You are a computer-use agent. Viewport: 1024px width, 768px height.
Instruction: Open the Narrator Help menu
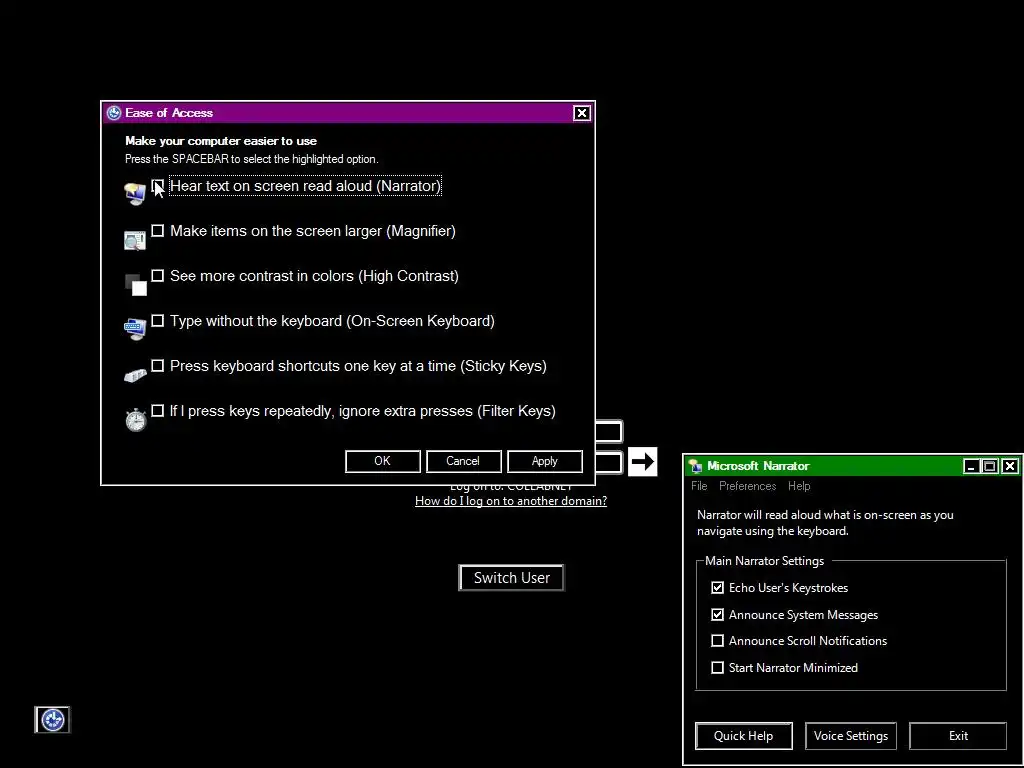[x=799, y=486]
